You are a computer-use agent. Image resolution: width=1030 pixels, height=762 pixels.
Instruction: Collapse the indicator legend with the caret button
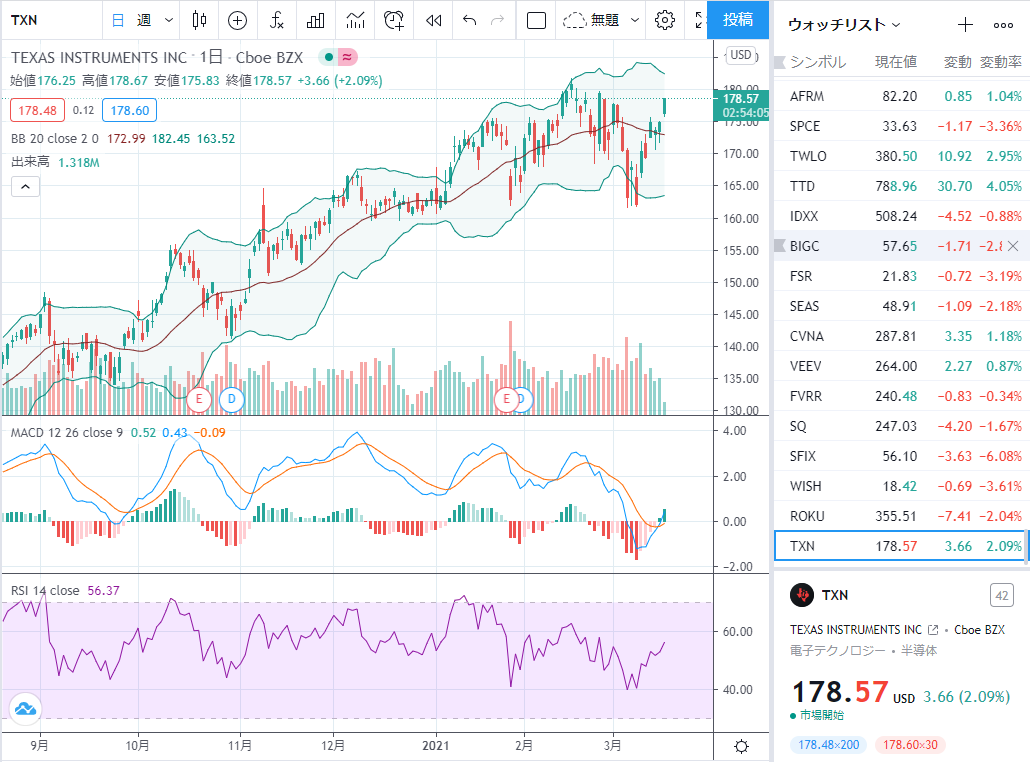tap(25, 187)
